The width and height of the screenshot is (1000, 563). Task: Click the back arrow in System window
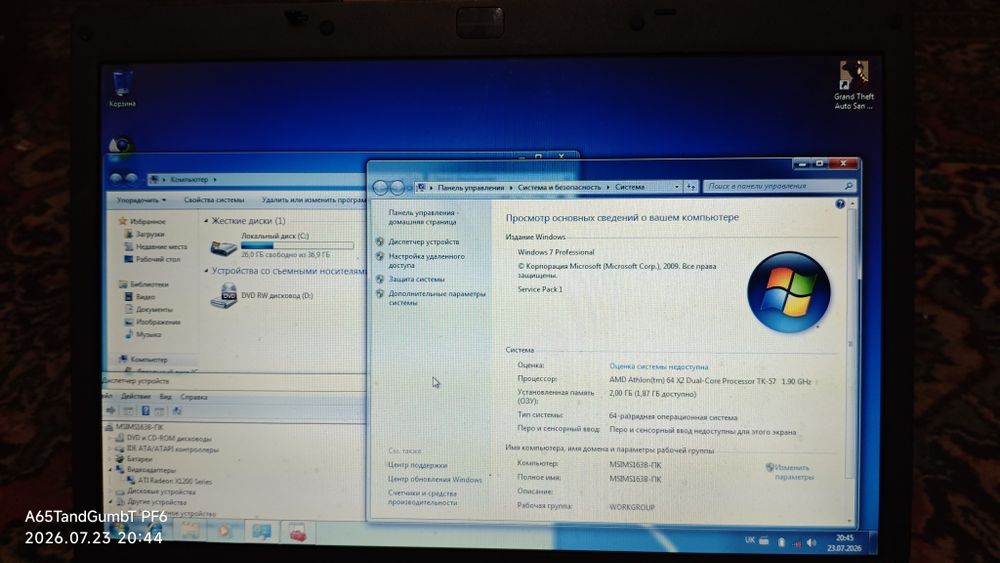point(381,187)
